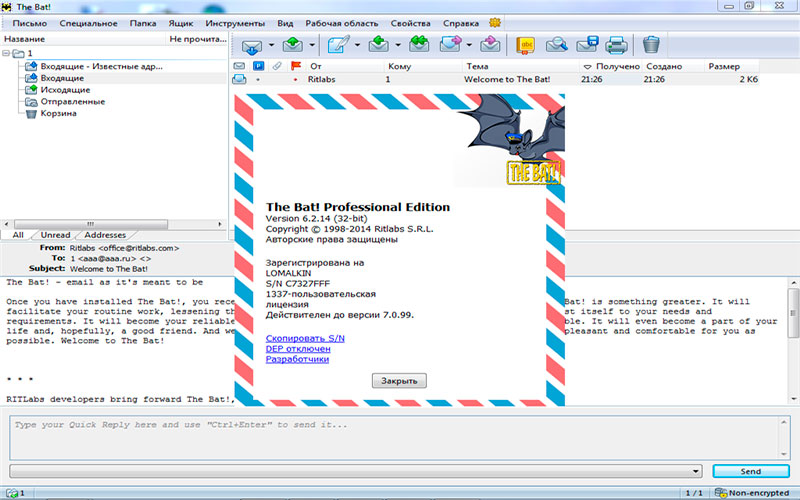Select the Корзина folder
The height and width of the screenshot is (500, 800).
pyautogui.click(x=58, y=113)
